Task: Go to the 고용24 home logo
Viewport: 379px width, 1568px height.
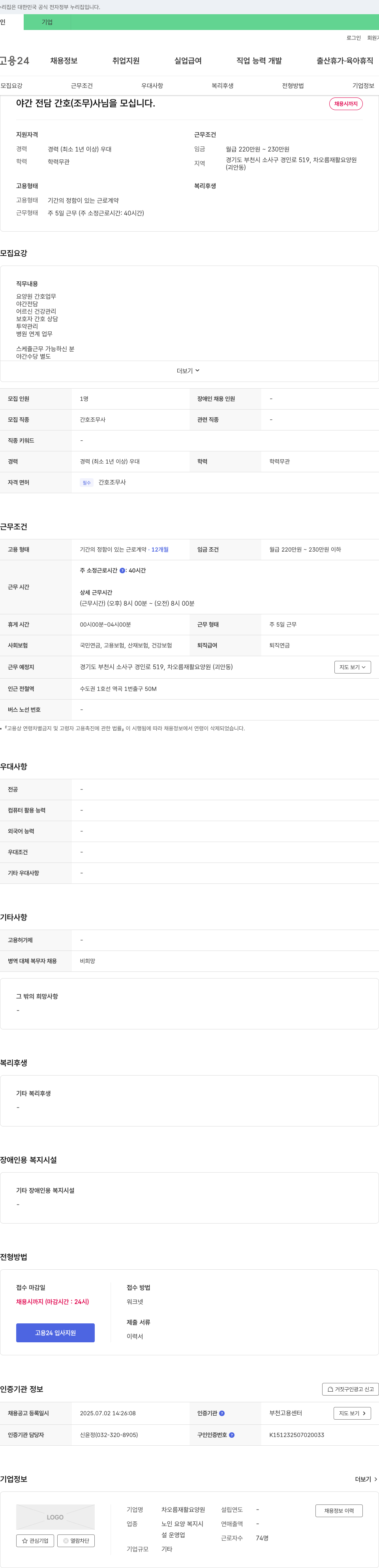Action: (15, 61)
